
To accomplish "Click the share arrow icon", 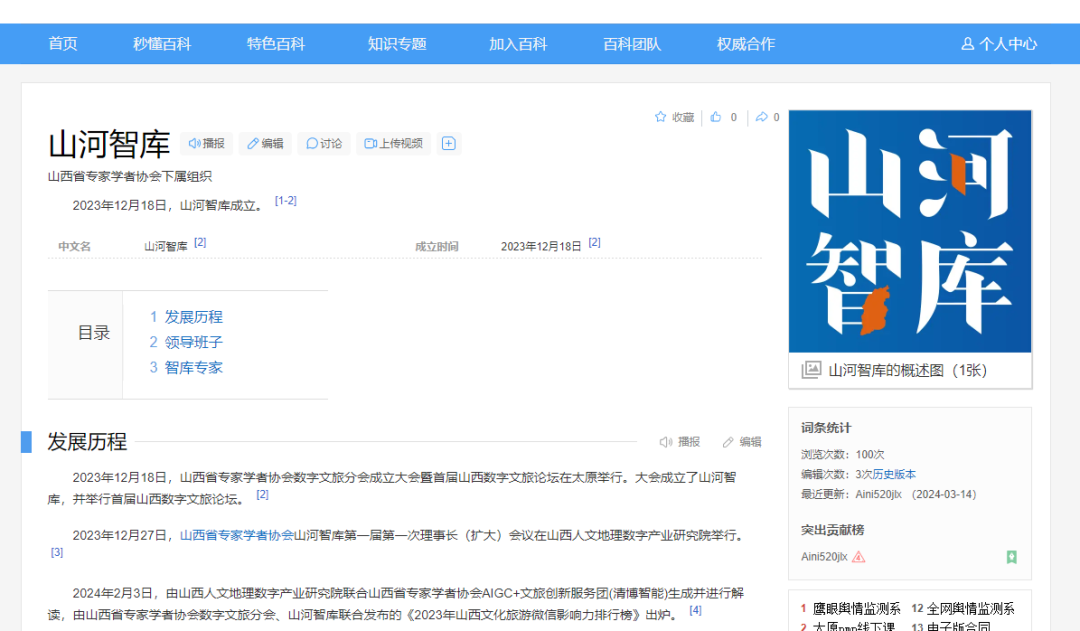I will (761, 117).
